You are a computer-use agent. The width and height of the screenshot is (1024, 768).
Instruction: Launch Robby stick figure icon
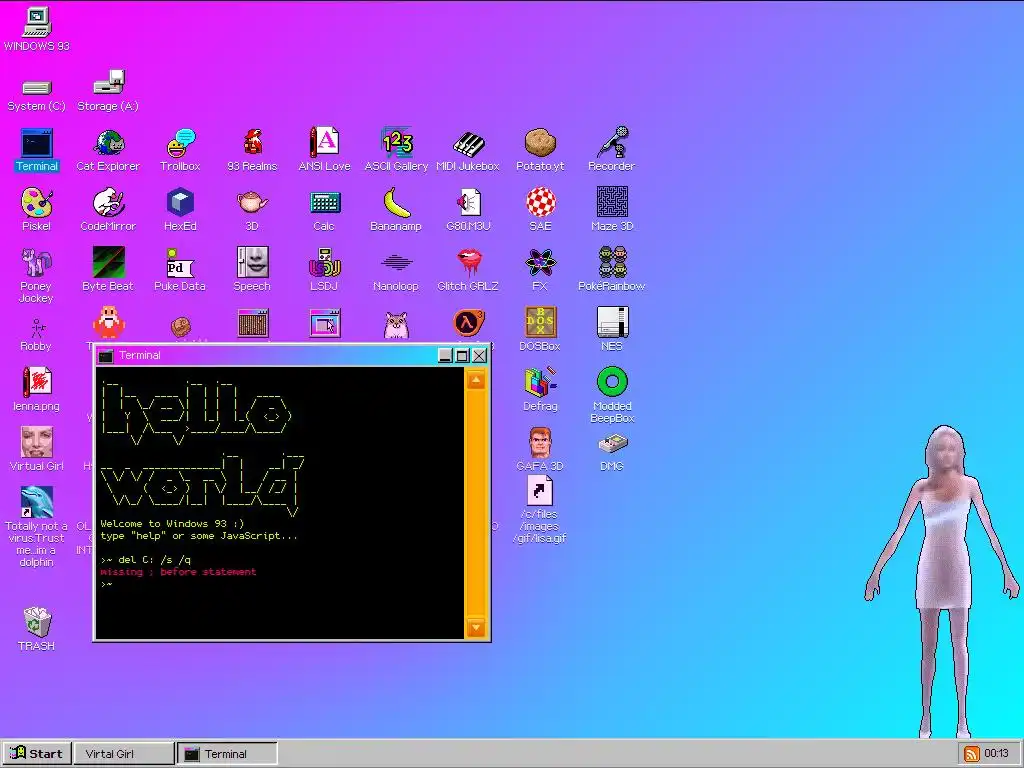[37, 334]
